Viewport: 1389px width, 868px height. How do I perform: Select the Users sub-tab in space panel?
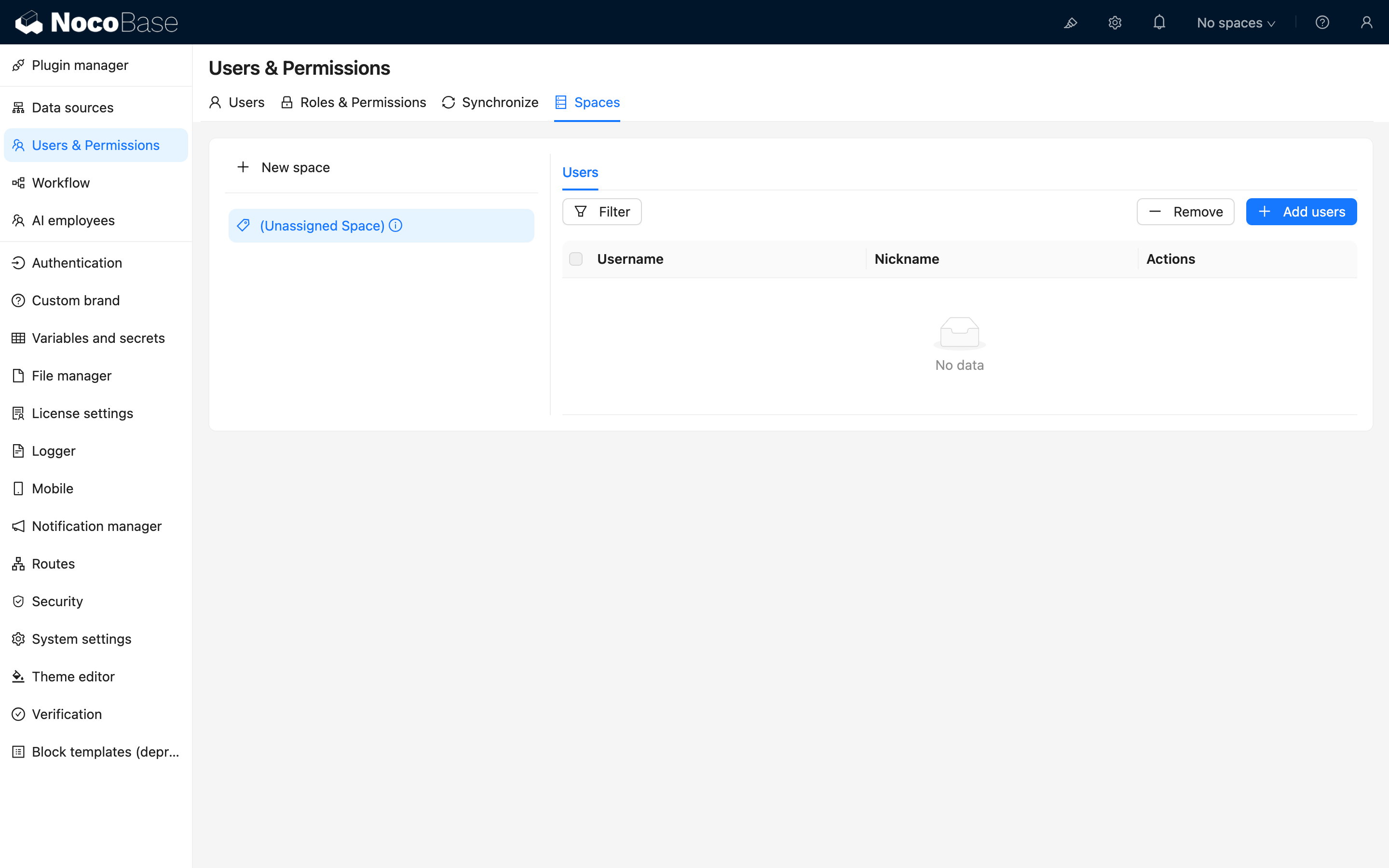click(x=580, y=172)
